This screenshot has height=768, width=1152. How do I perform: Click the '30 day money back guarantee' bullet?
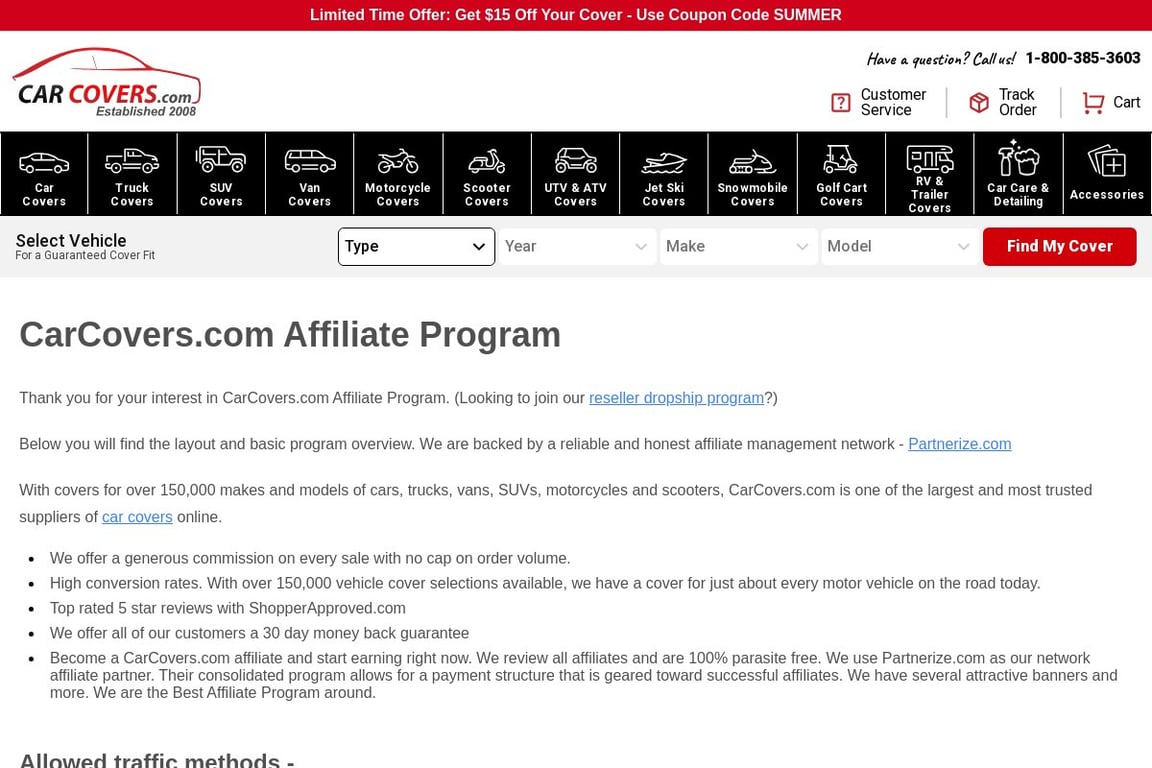click(259, 634)
